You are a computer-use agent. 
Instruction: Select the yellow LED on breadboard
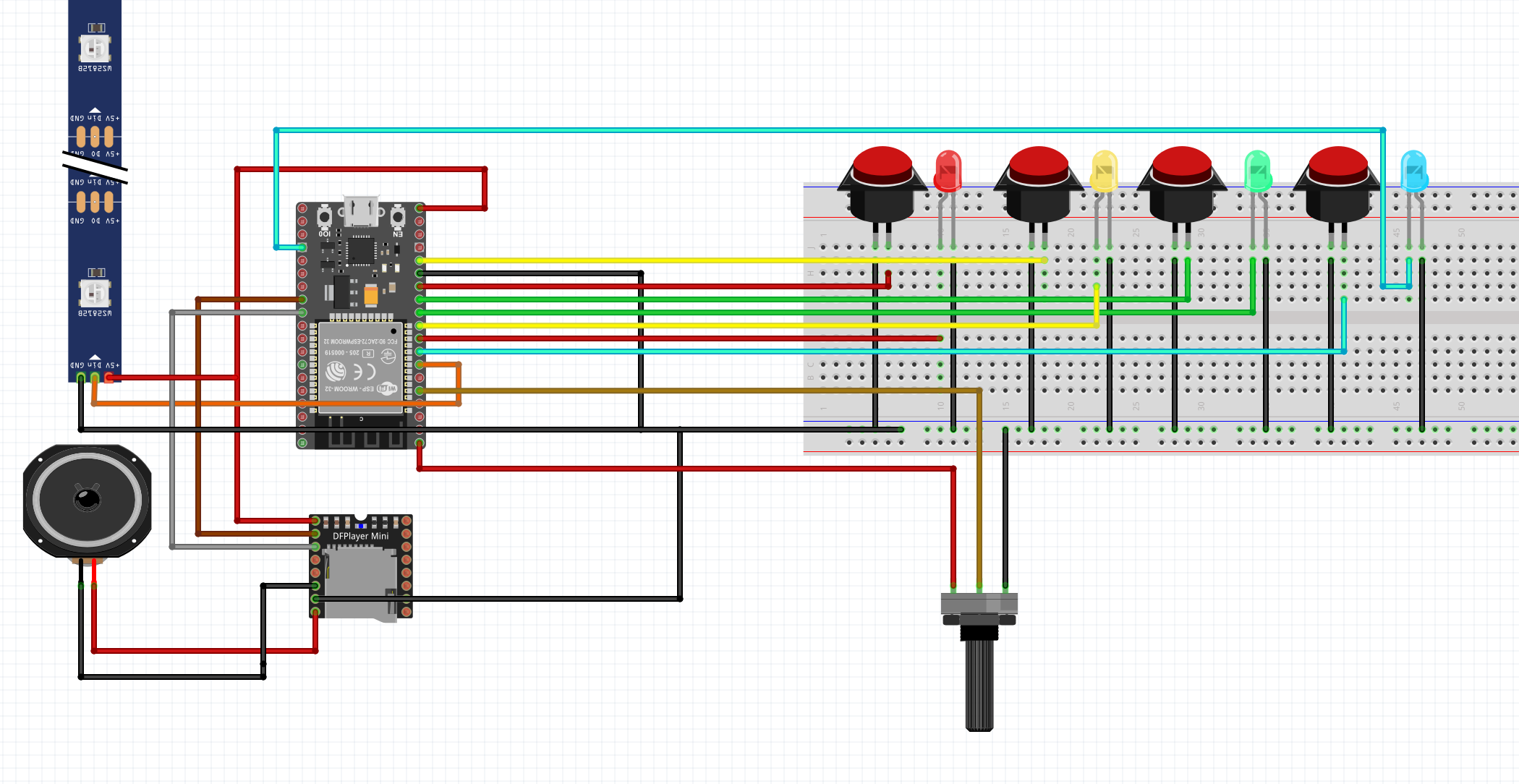[x=1104, y=171]
